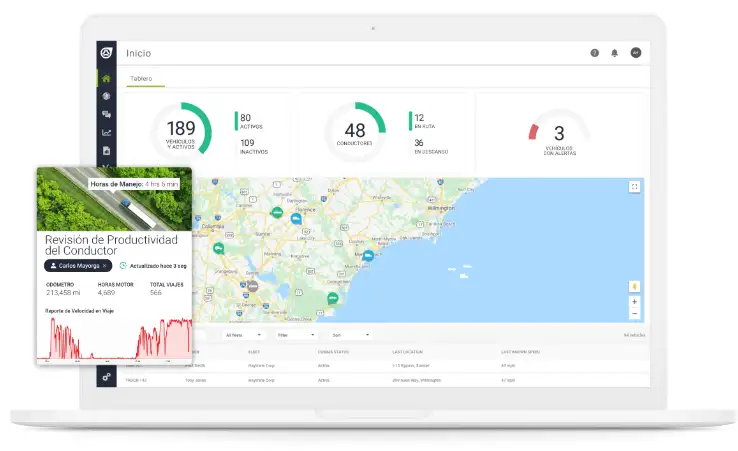
Task: Click the Odómetro value 213,458 mi
Action: pyautogui.click(x=63, y=293)
